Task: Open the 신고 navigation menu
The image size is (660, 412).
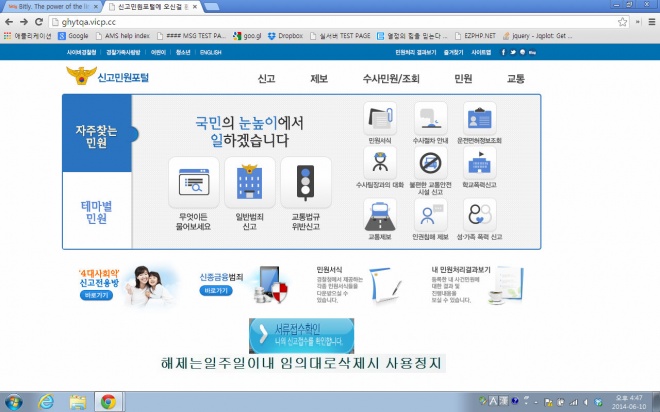Action: [266, 77]
